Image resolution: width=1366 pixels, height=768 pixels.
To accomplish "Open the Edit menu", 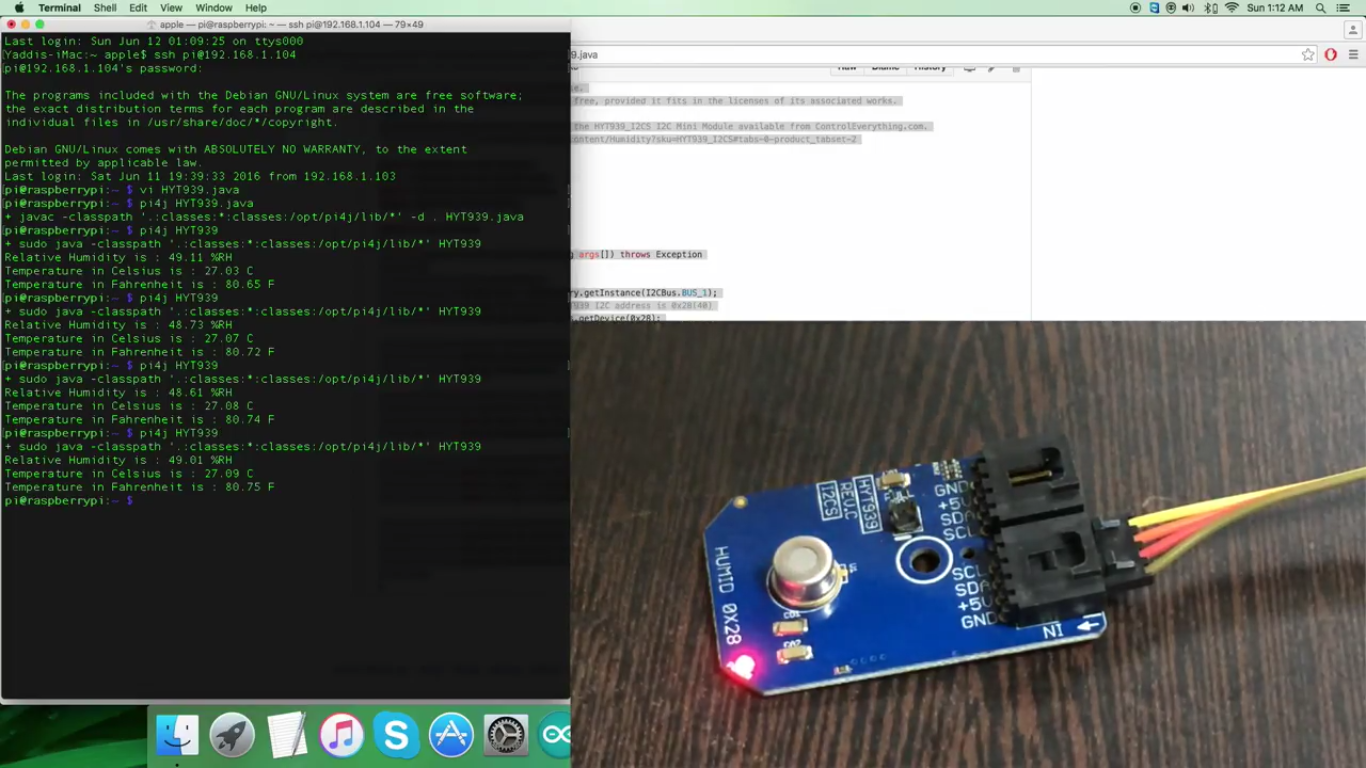I will 138,8.
